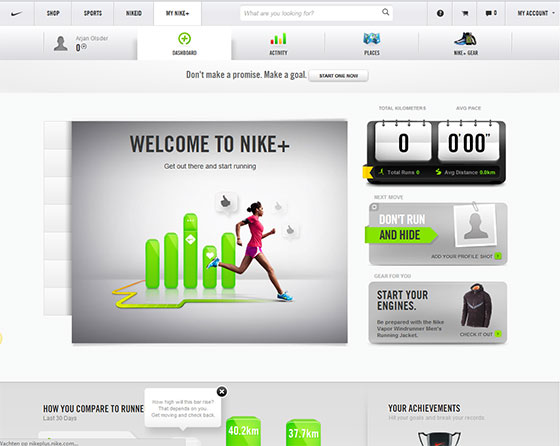
Task: Click the Don't Run and Hide card
Action: click(438, 234)
